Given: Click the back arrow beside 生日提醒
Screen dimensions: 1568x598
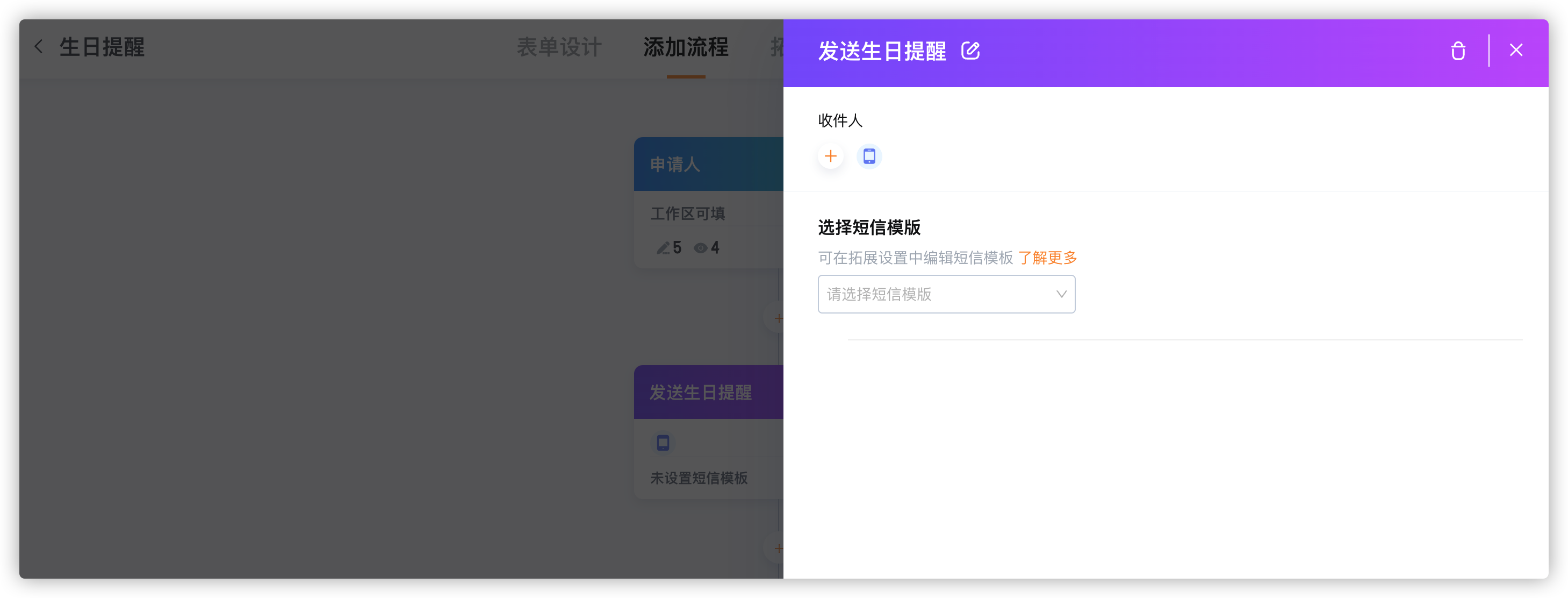Looking at the screenshot, I should point(39,46).
